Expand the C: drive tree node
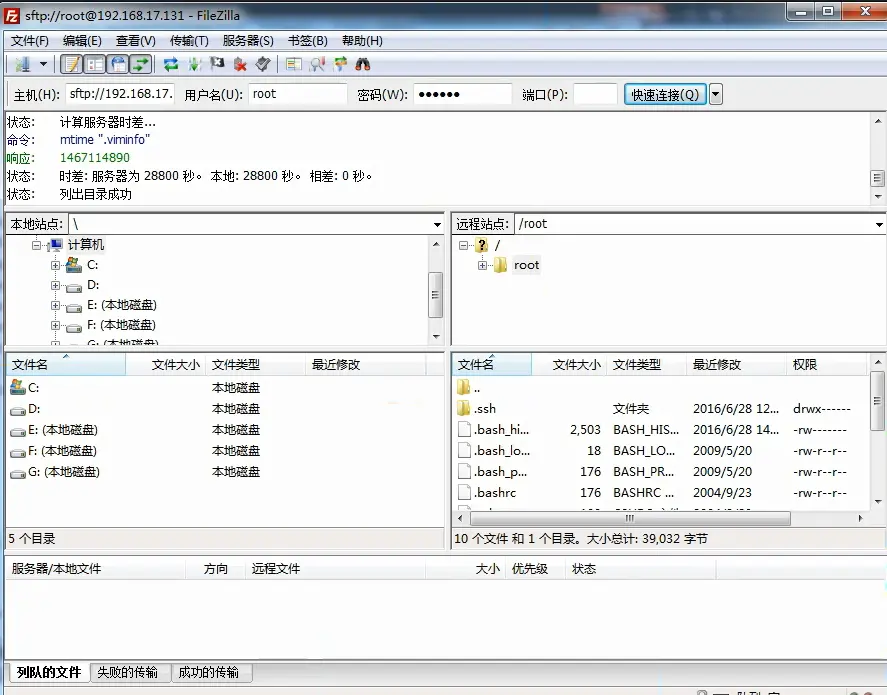Image resolution: width=887 pixels, height=695 pixels. tap(55, 265)
